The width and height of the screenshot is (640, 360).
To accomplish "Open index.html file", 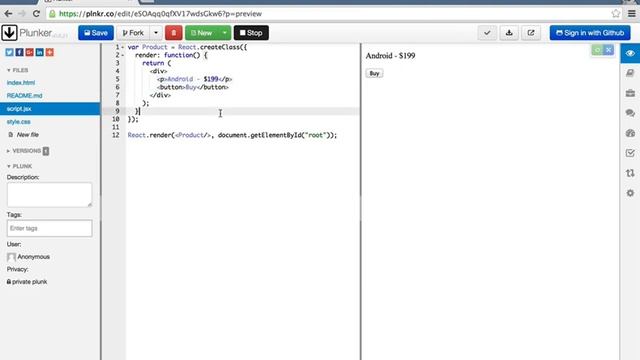I will click(x=21, y=82).
